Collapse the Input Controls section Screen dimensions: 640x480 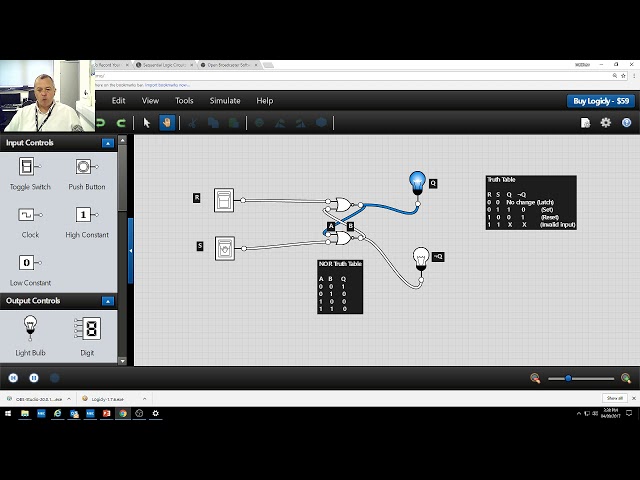click(x=108, y=143)
